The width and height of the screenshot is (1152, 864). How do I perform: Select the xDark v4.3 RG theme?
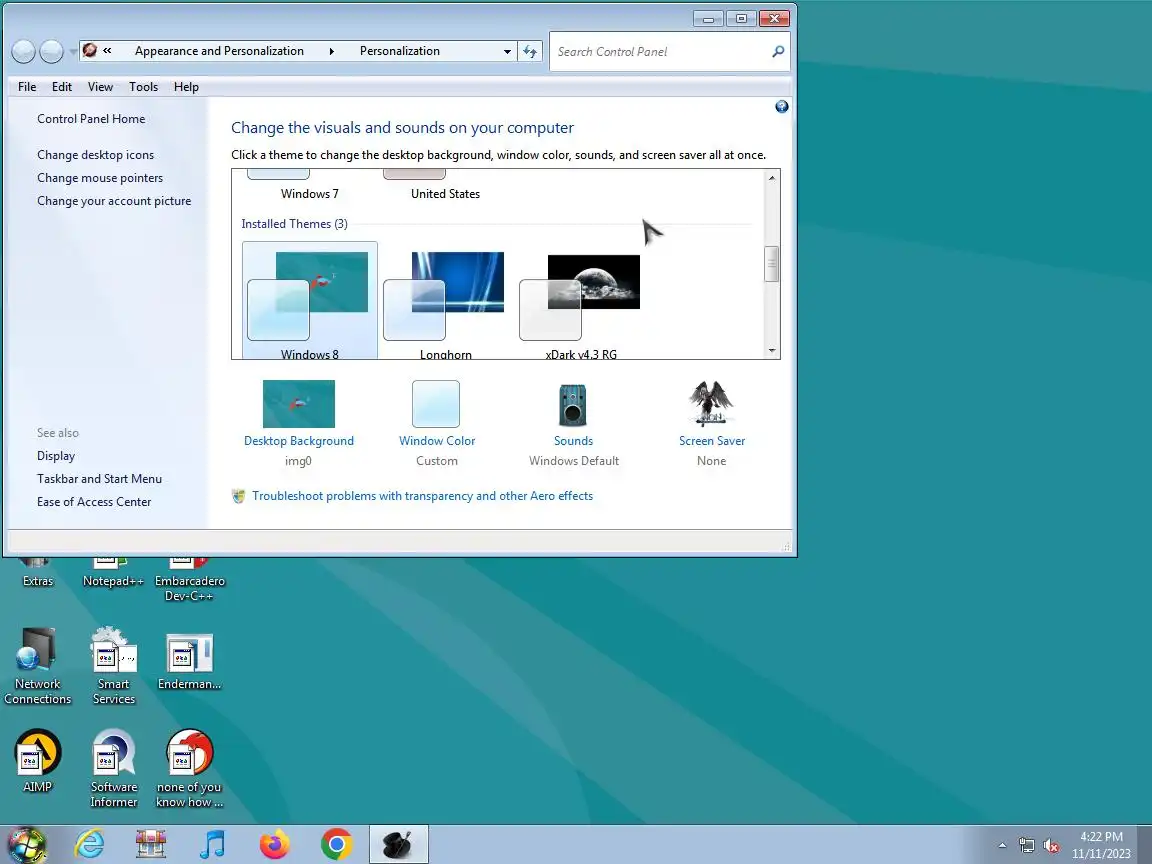tap(581, 300)
